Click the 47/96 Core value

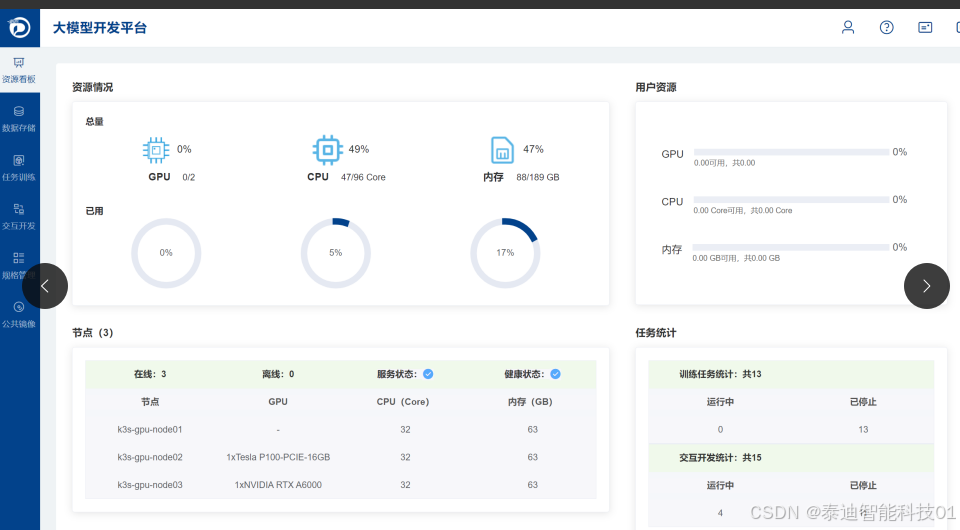pos(363,177)
